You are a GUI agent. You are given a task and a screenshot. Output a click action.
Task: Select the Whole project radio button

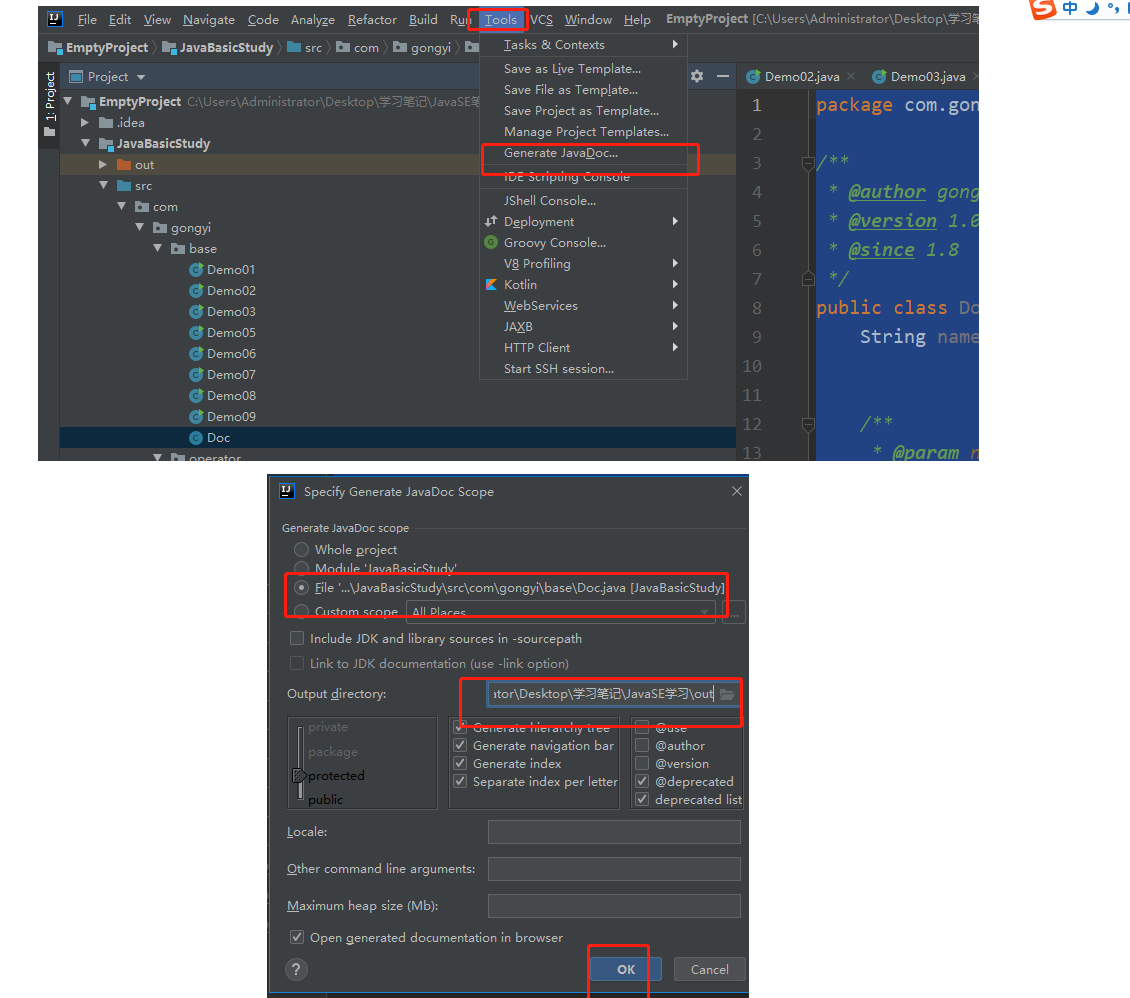pos(301,549)
